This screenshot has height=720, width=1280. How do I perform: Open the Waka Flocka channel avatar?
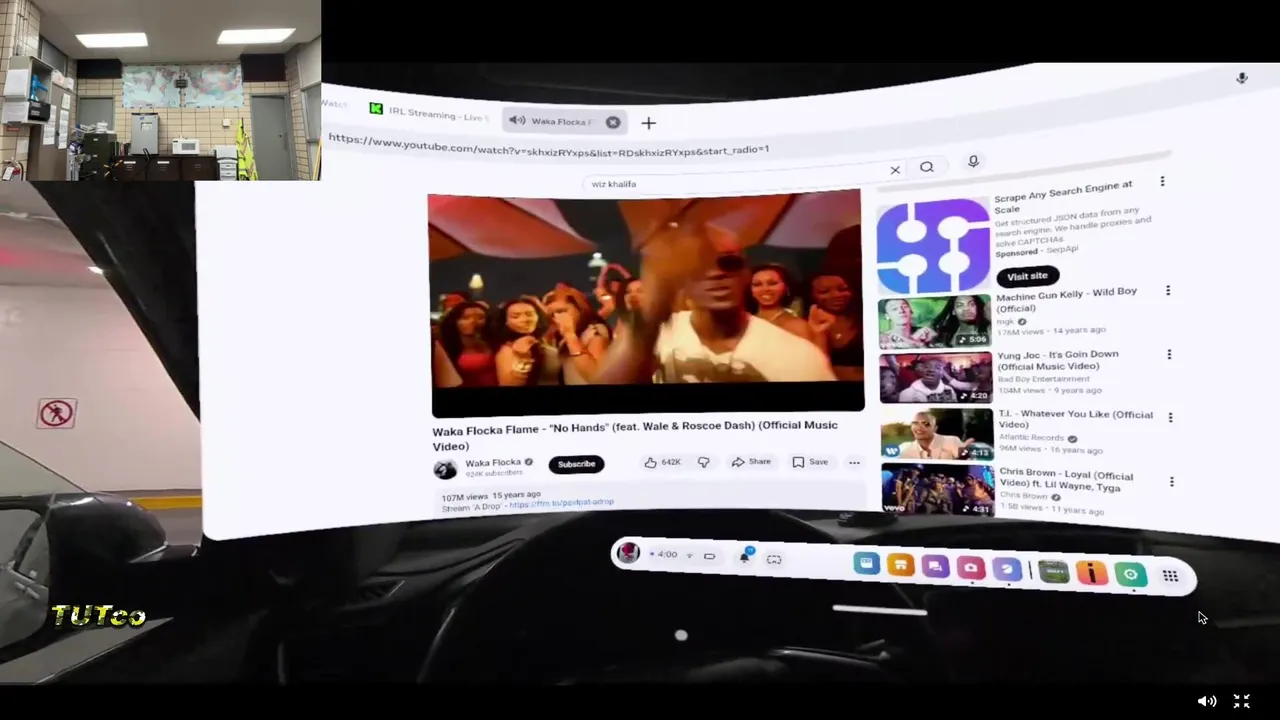tap(445, 468)
